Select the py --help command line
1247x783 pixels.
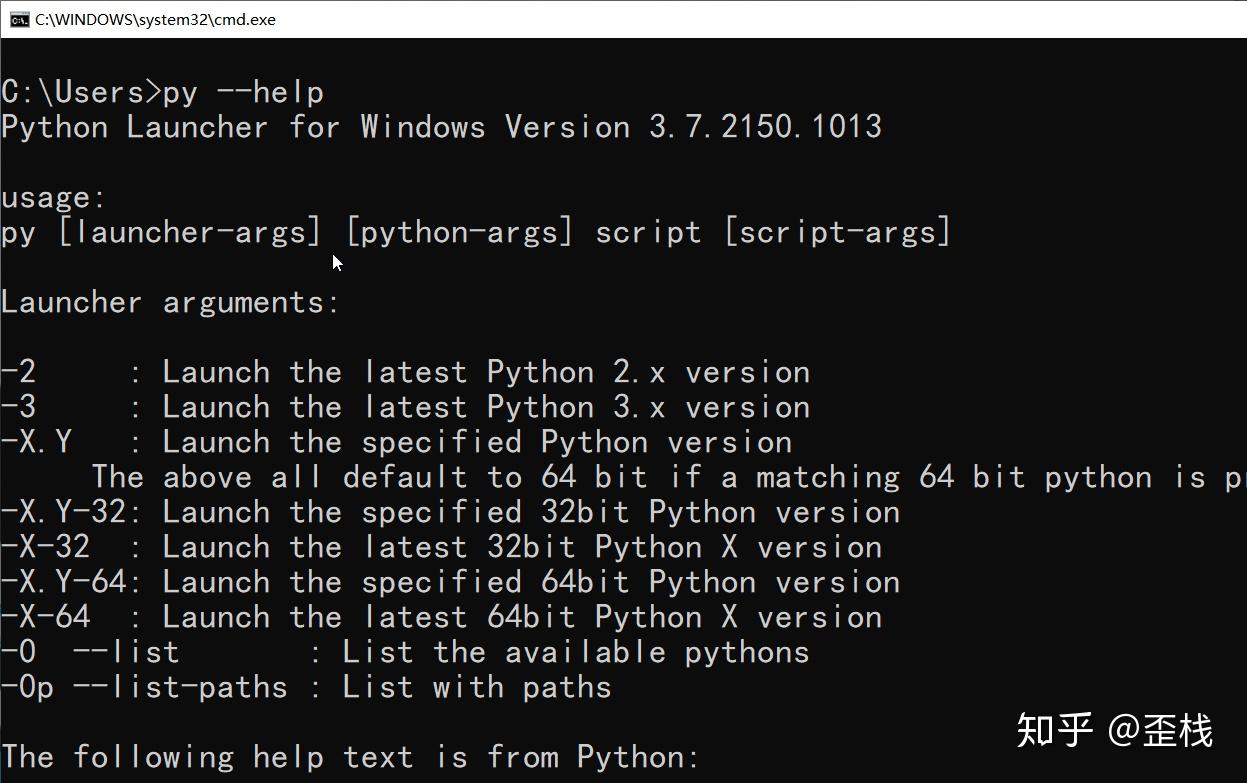(160, 91)
